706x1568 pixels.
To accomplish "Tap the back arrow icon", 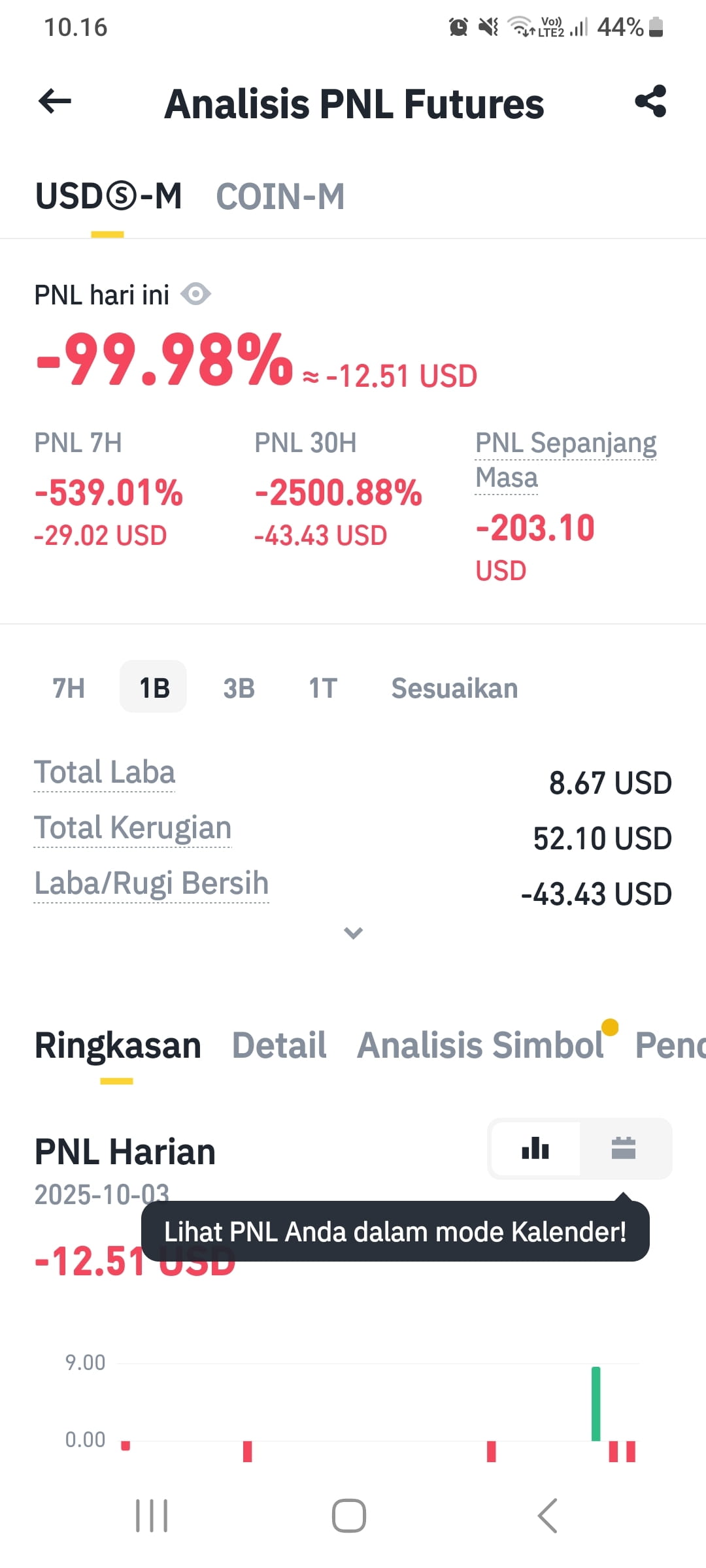I will coord(55,101).
